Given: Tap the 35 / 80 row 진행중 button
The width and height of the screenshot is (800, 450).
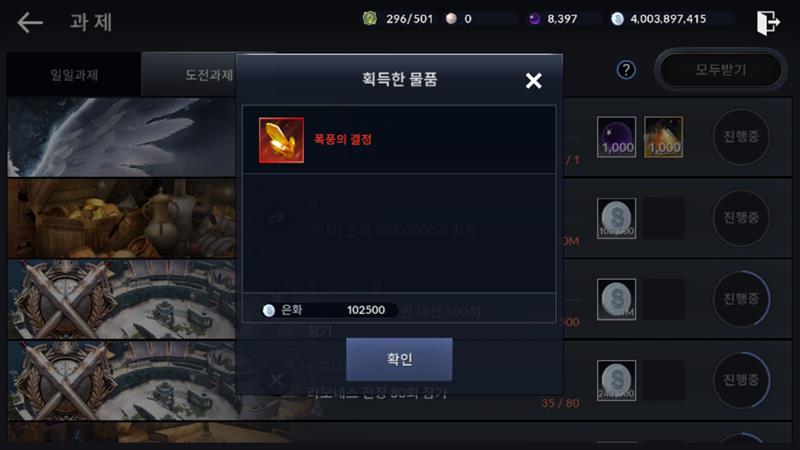Looking at the screenshot, I should click(x=741, y=380).
